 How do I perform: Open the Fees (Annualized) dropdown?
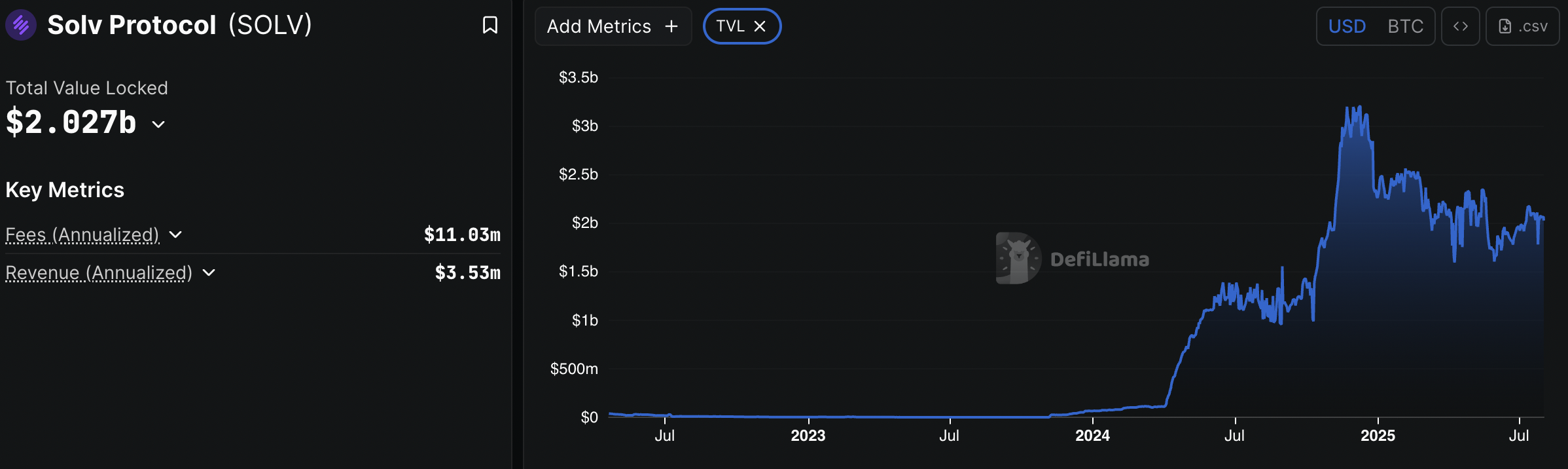pyautogui.click(x=174, y=235)
